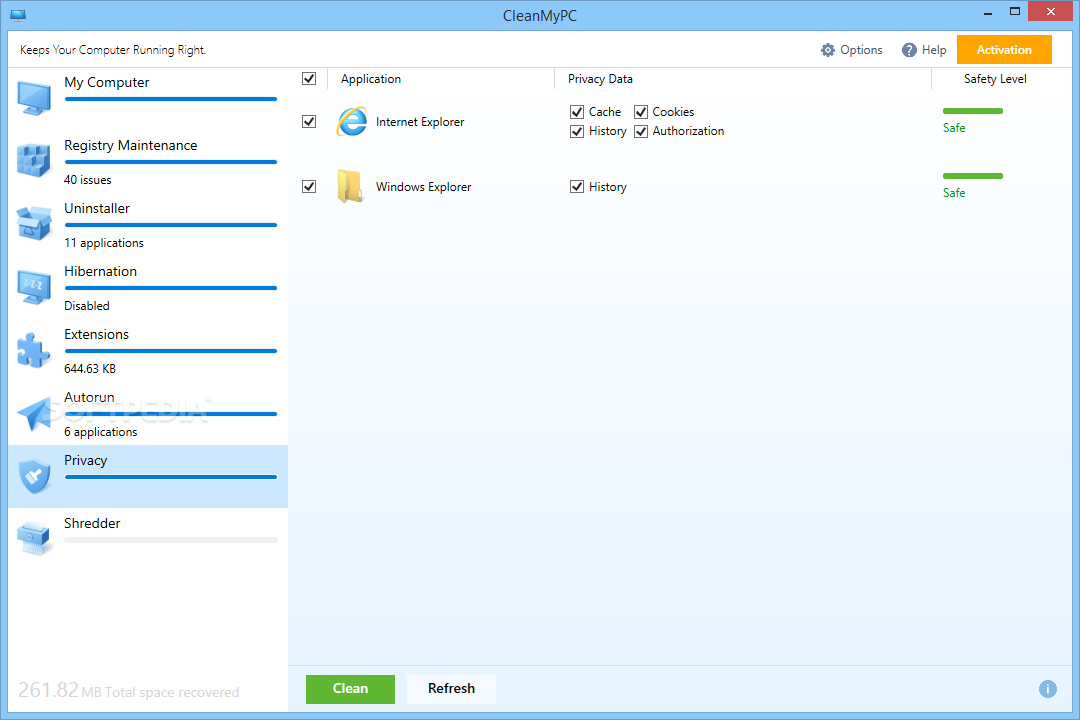Click the Safety Level column header

tap(995, 79)
